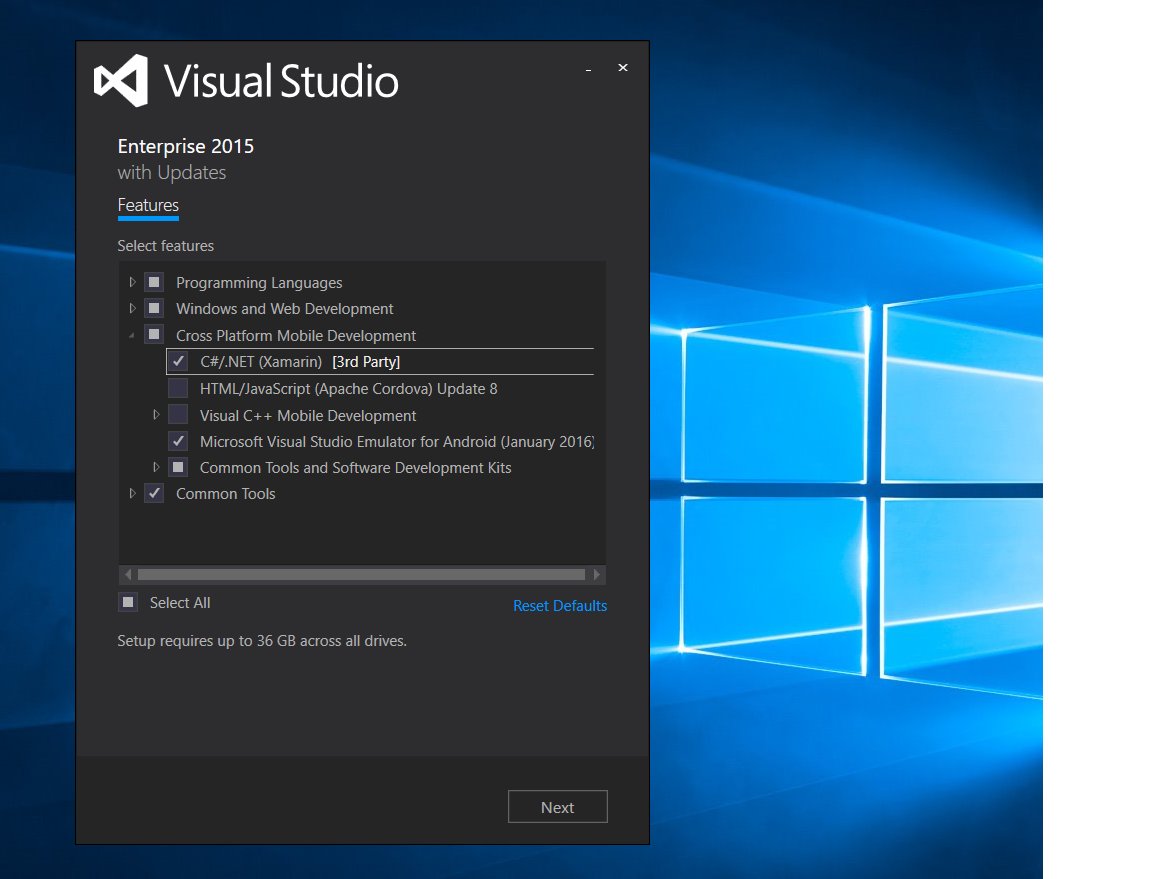
Task: Toggle the Windows and Web Development checkbox
Action: pyautogui.click(x=154, y=308)
